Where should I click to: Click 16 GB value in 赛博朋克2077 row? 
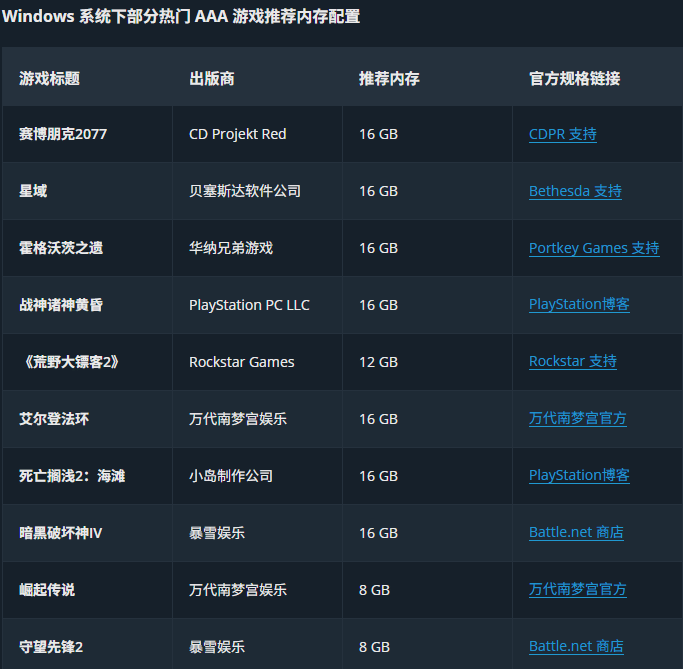tap(378, 134)
